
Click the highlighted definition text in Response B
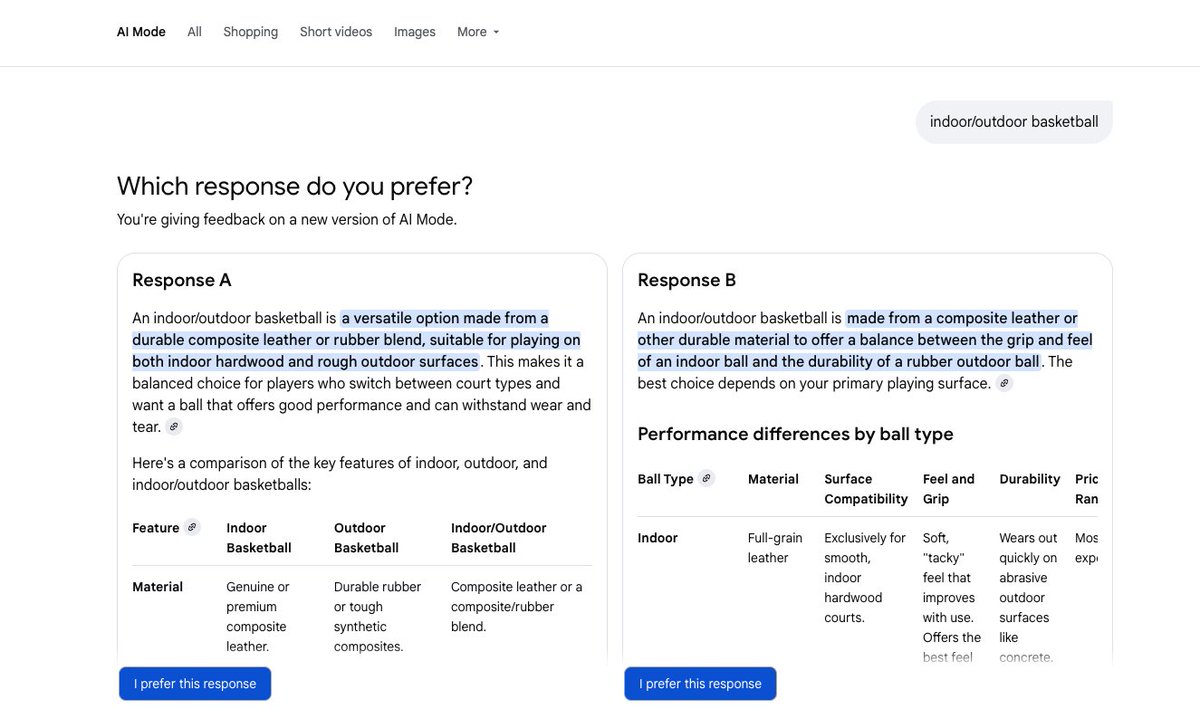pyautogui.click(x=866, y=340)
